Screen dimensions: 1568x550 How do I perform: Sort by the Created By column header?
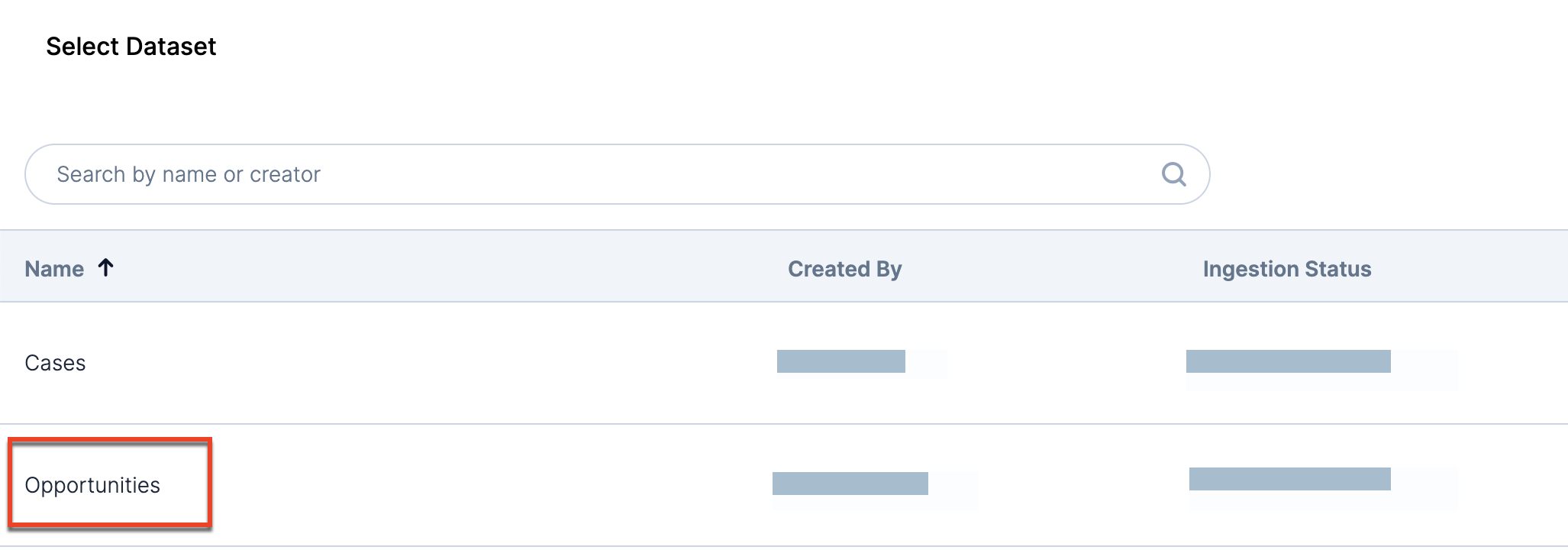pos(844,269)
